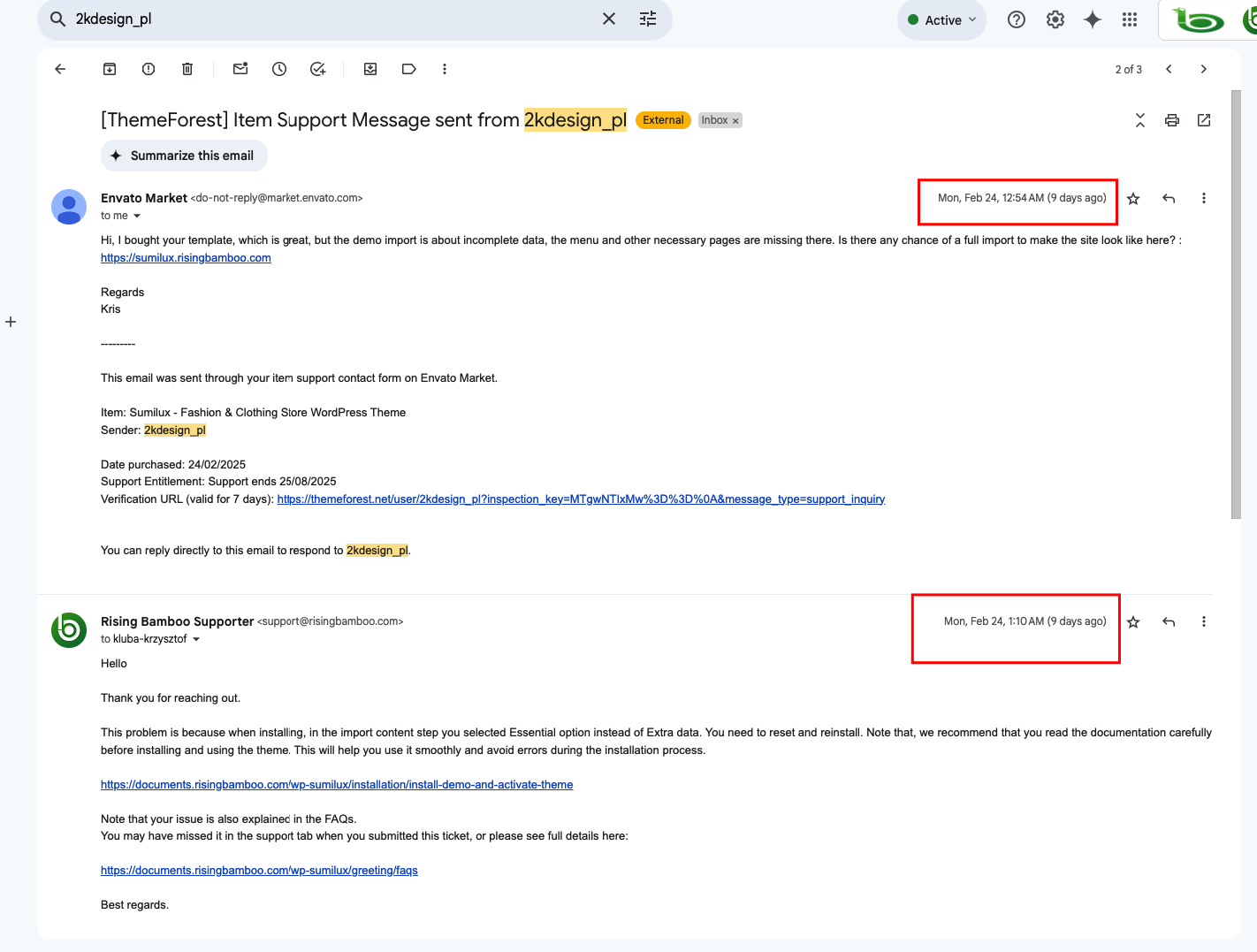The image size is (1257, 952).
Task: Open search filter options
Action: point(648,19)
